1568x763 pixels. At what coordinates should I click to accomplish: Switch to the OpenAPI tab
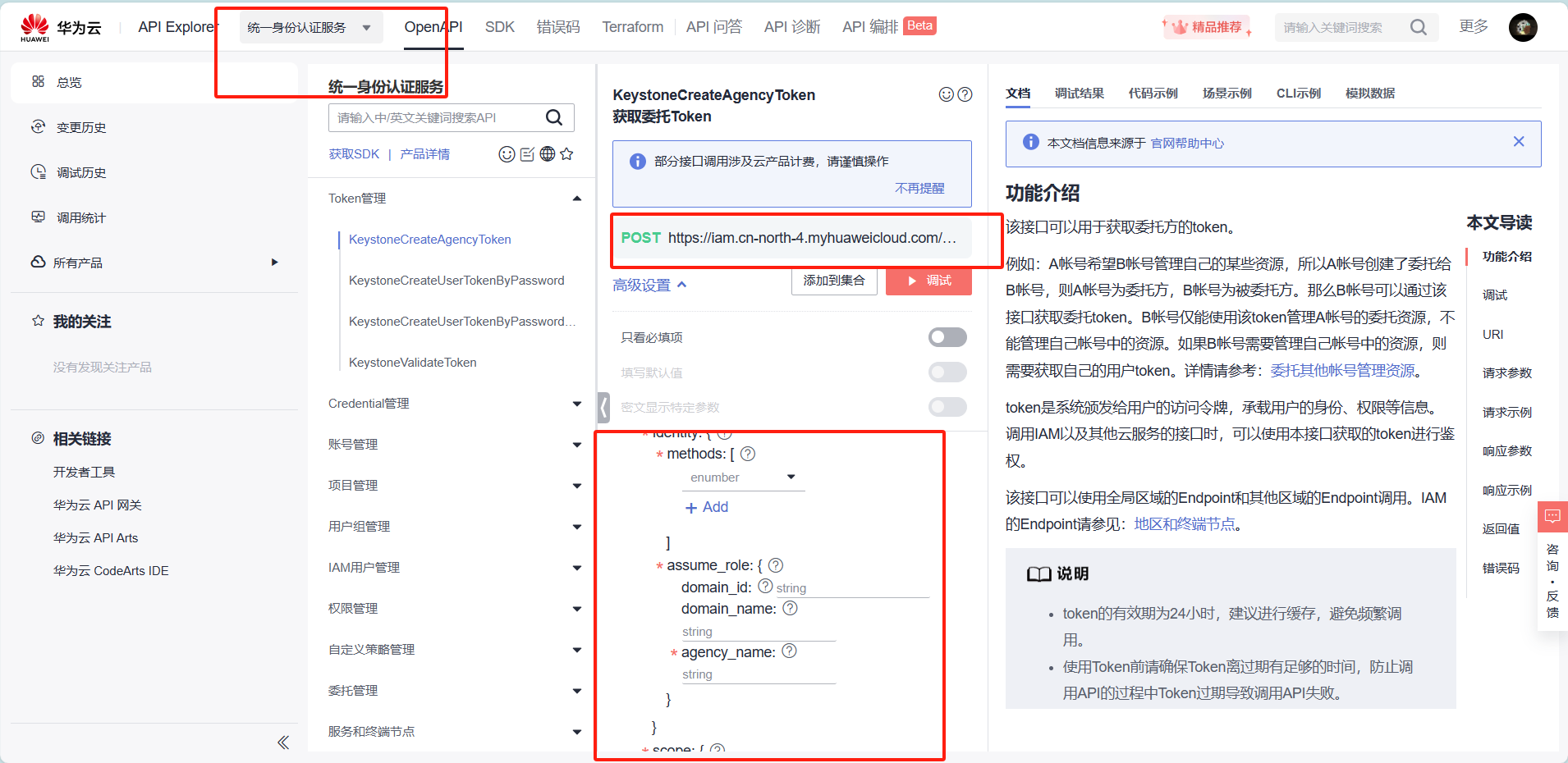tap(433, 27)
